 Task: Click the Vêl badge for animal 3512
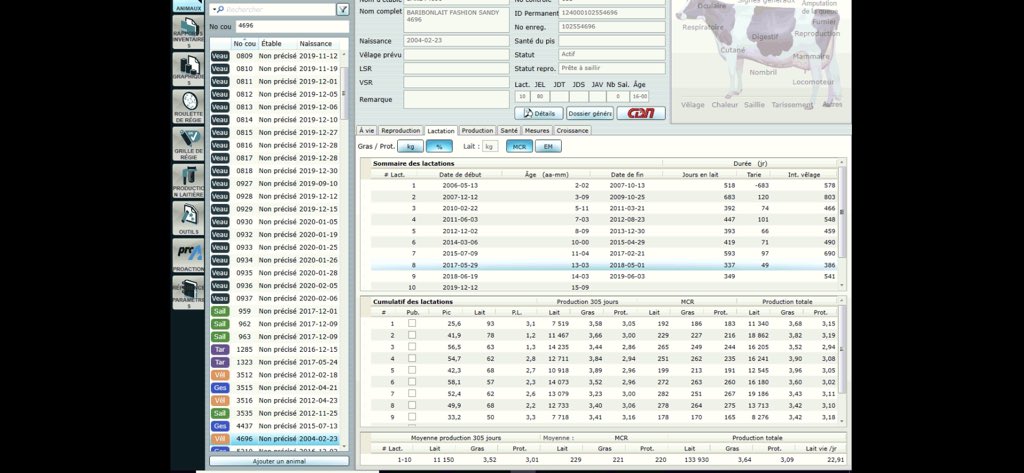pos(220,375)
